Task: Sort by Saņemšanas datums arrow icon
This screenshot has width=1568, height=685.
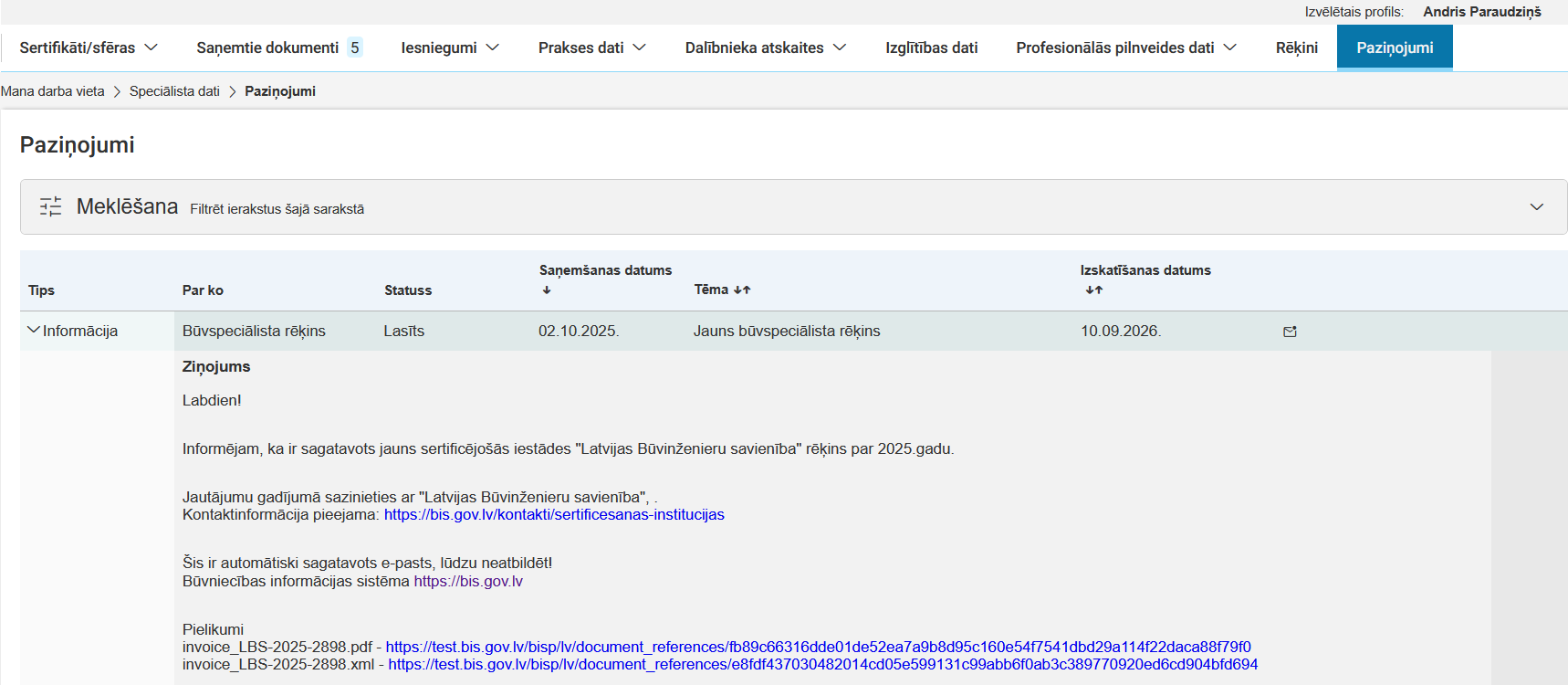Action: (x=547, y=290)
